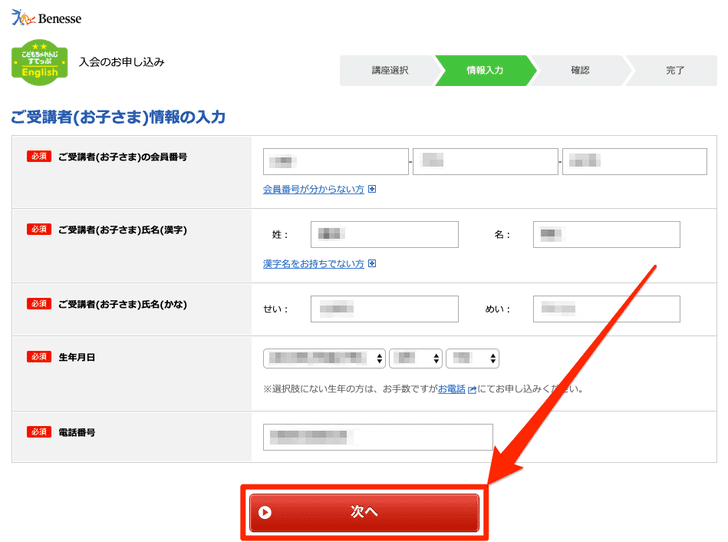728x542 pixels.
Task: Click the play icon on 次へ button
Action: click(x=265, y=512)
